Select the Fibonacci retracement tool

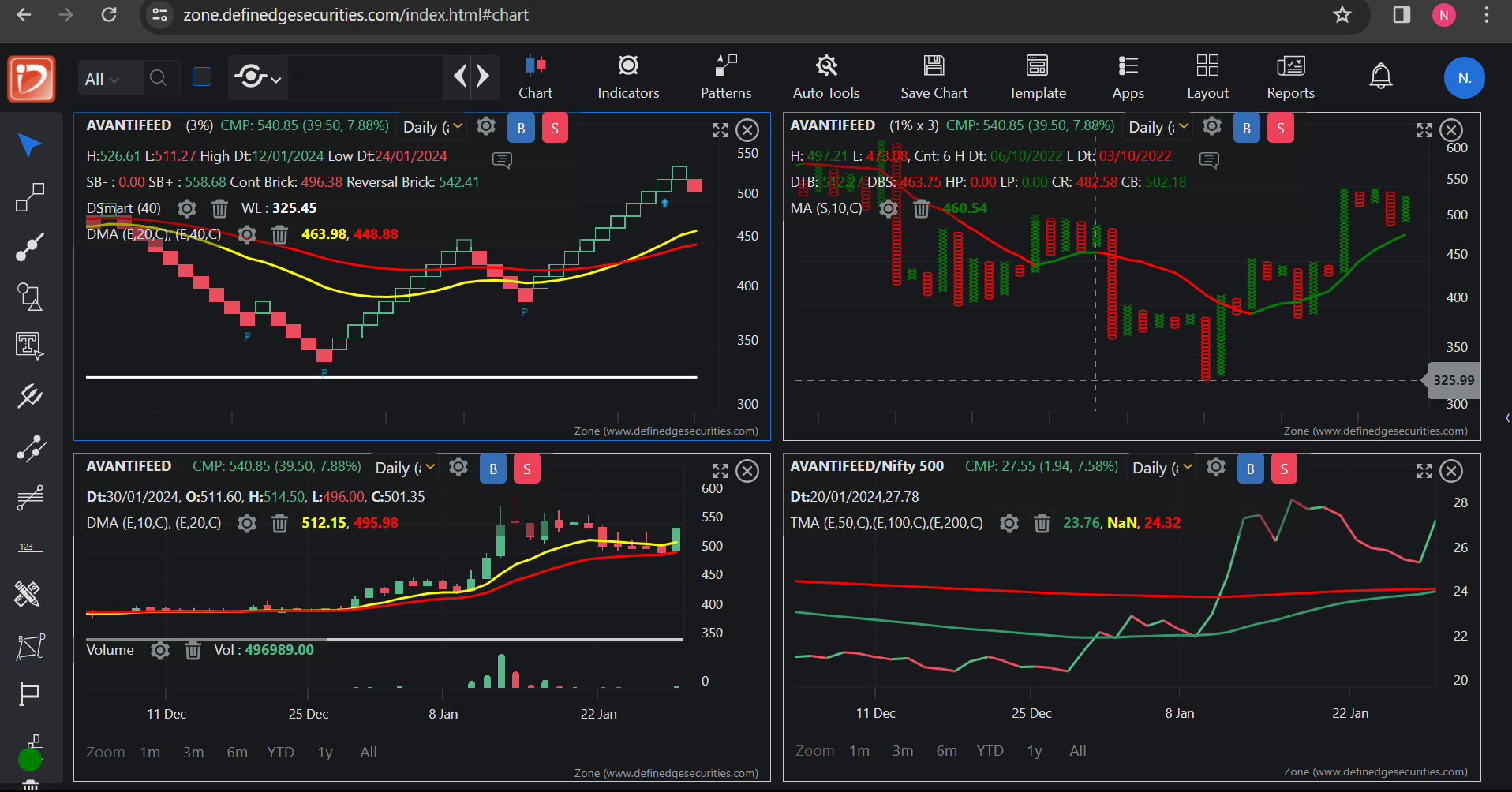point(30,497)
